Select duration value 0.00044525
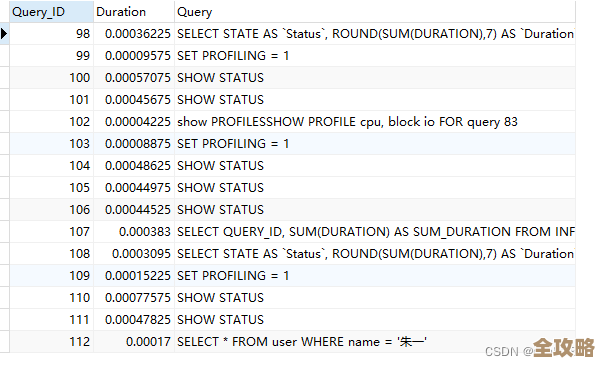This screenshot has height=366, width=600. 138,210
